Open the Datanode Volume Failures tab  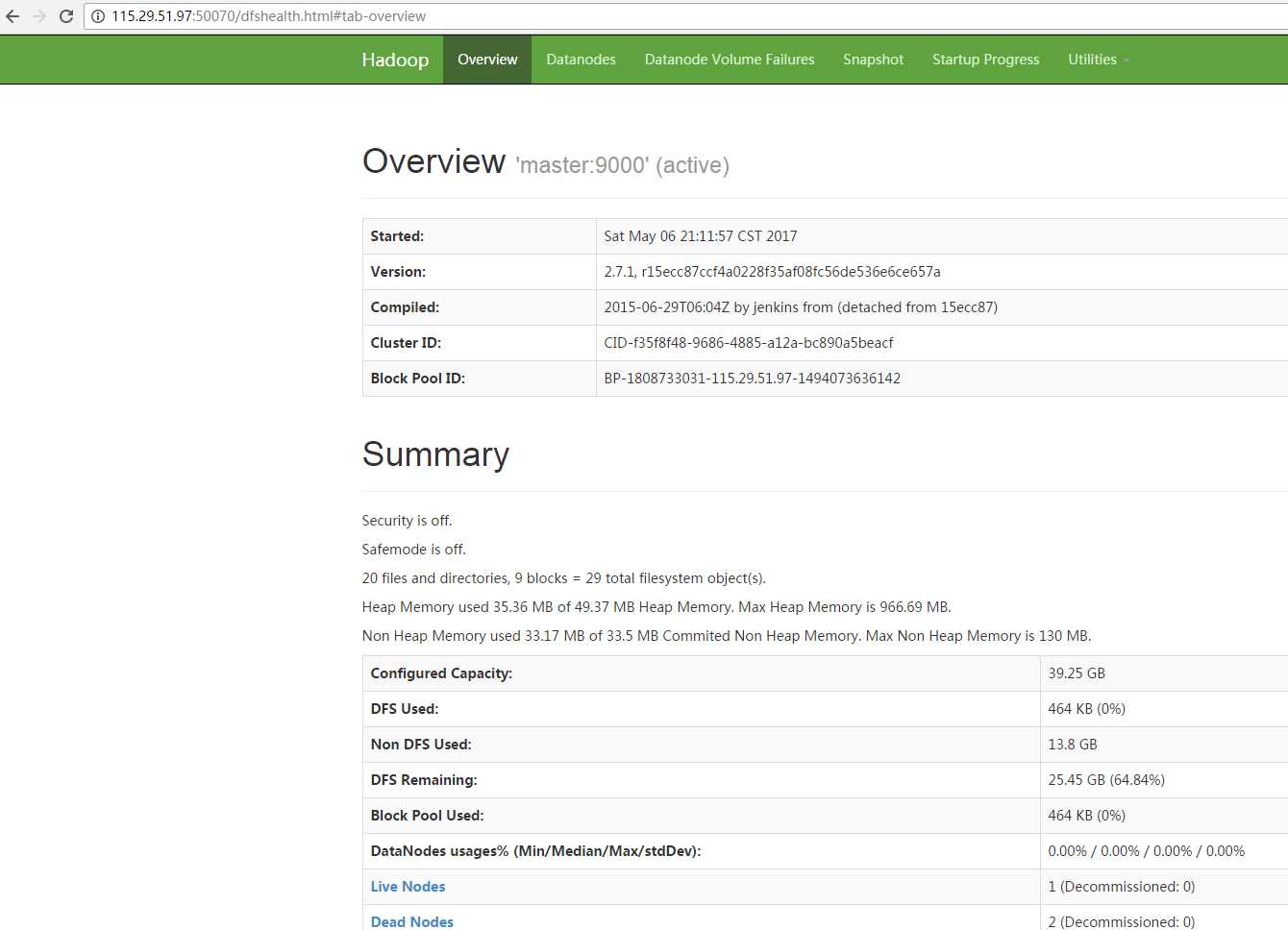coord(730,60)
